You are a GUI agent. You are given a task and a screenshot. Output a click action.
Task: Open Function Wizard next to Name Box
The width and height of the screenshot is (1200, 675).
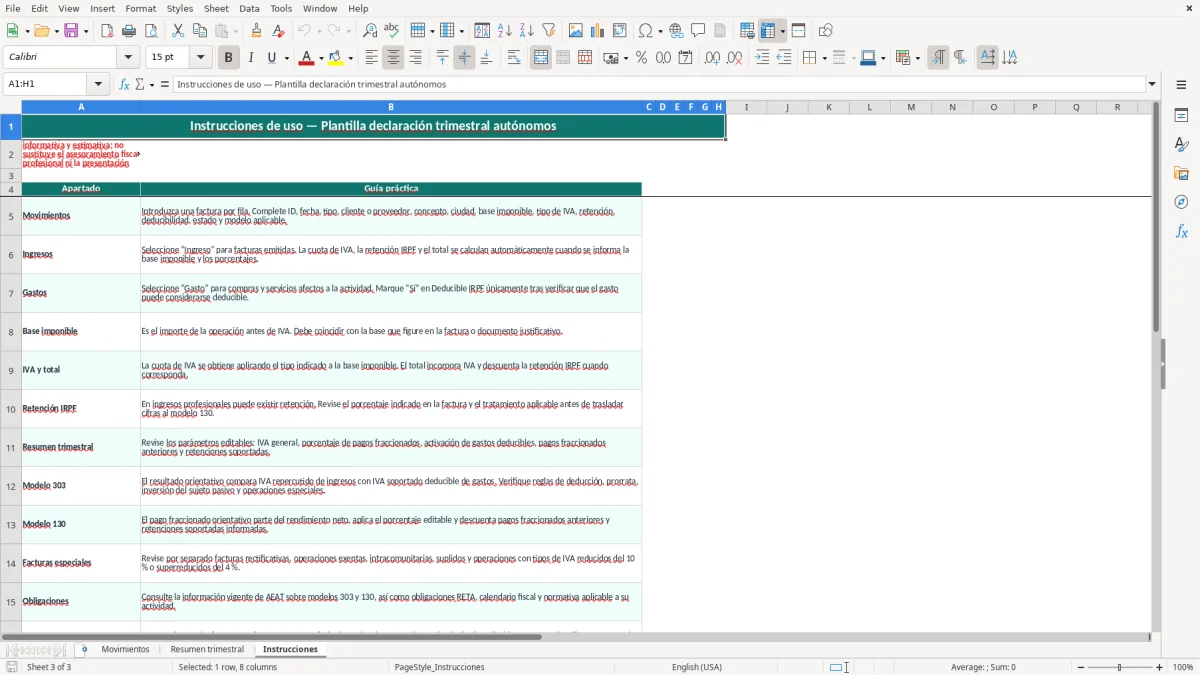pyautogui.click(x=125, y=84)
